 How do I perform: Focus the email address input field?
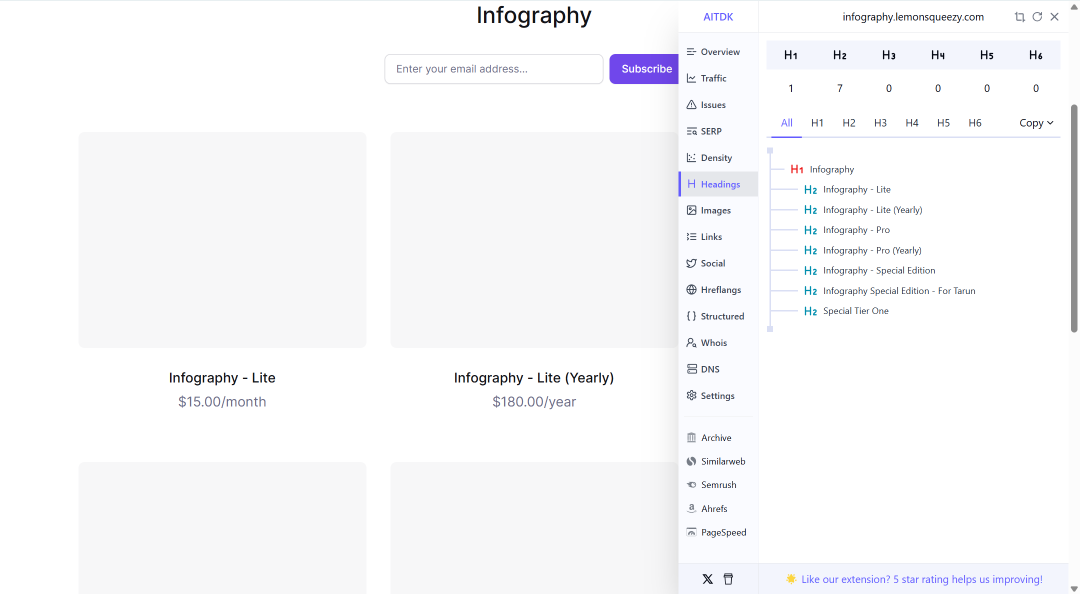[494, 69]
